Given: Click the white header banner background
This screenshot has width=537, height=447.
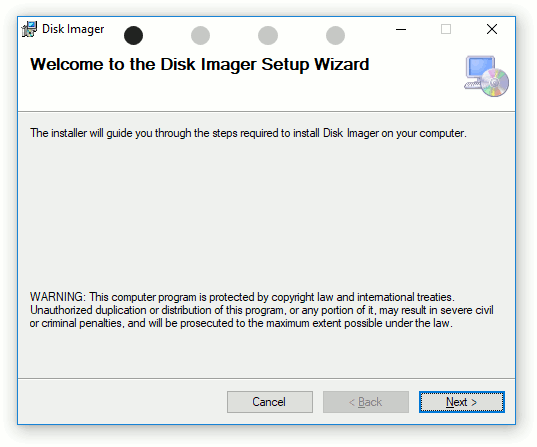Looking at the screenshot, I should pyautogui.click(x=240, y=92).
